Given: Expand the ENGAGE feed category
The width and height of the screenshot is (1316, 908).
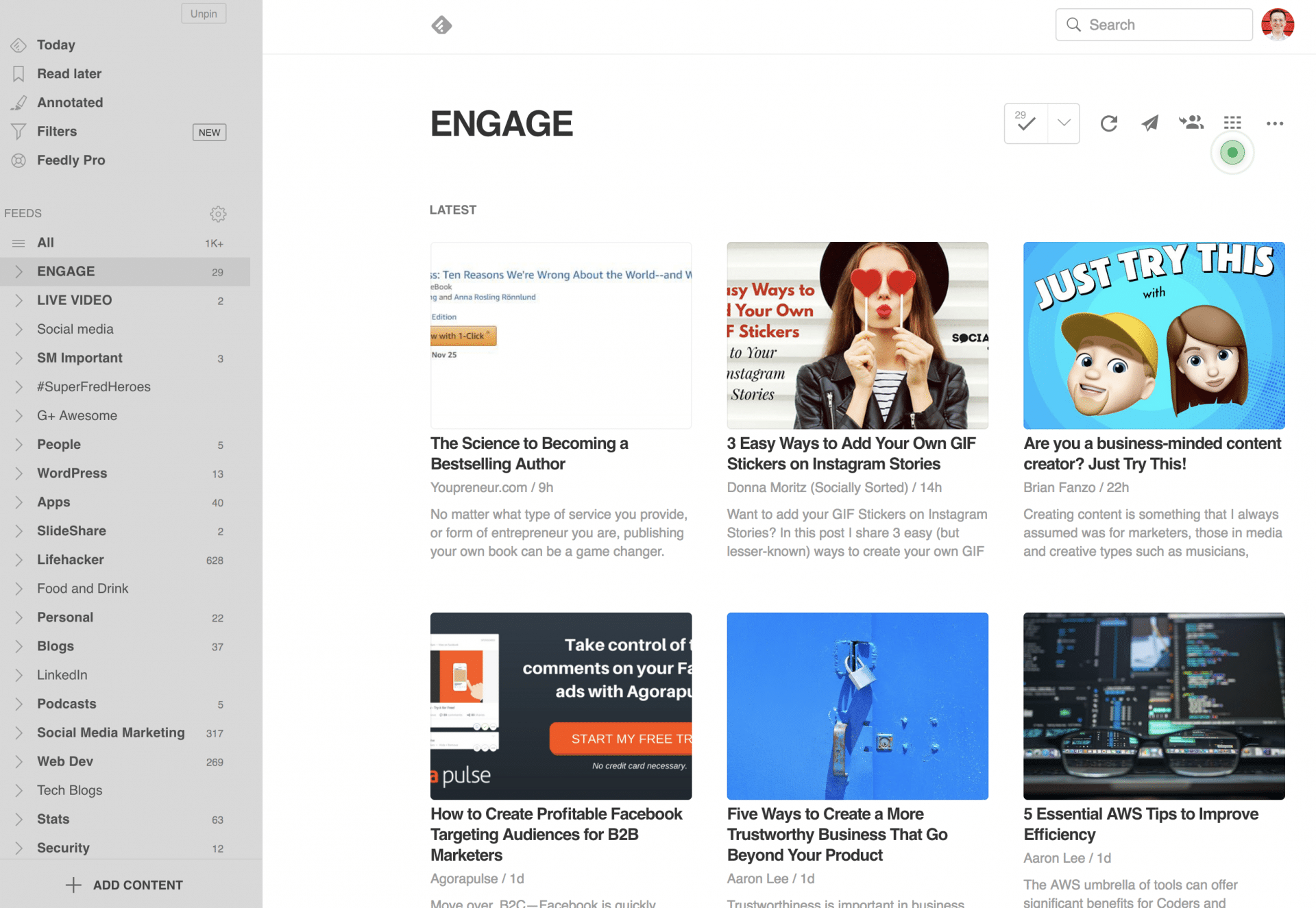Looking at the screenshot, I should pos(19,271).
